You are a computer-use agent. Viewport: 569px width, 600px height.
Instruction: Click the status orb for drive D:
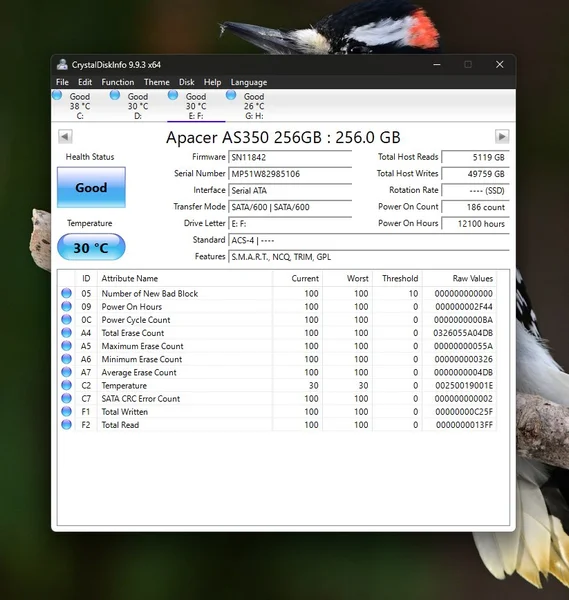tap(115, 95)
